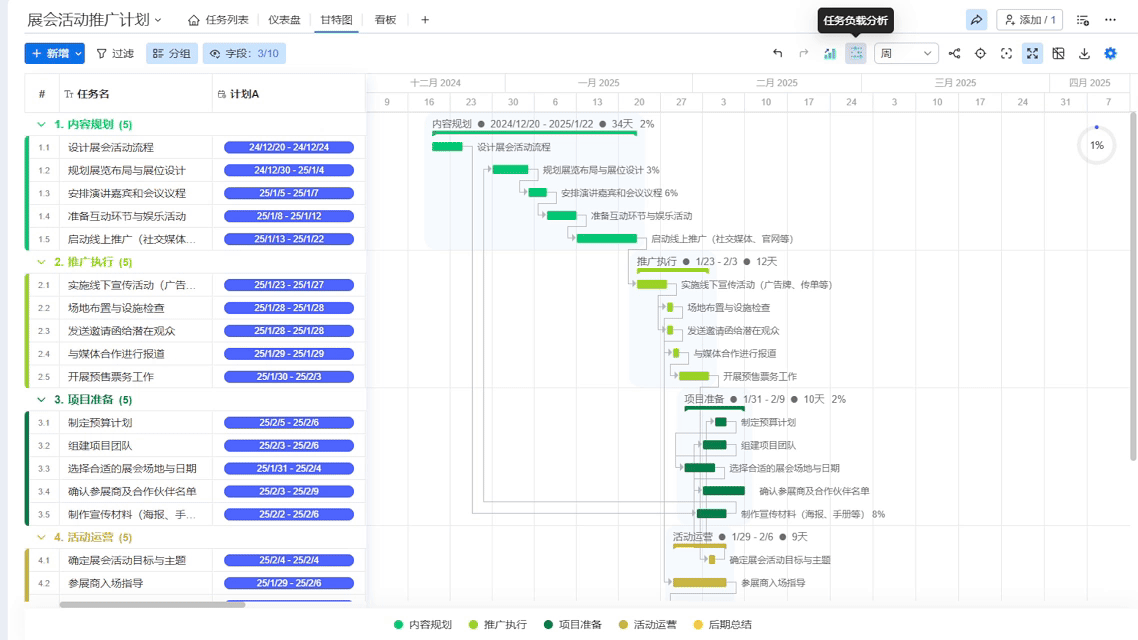
Task: Click the undo arrow above the chart
Action: tap(778, 53)
